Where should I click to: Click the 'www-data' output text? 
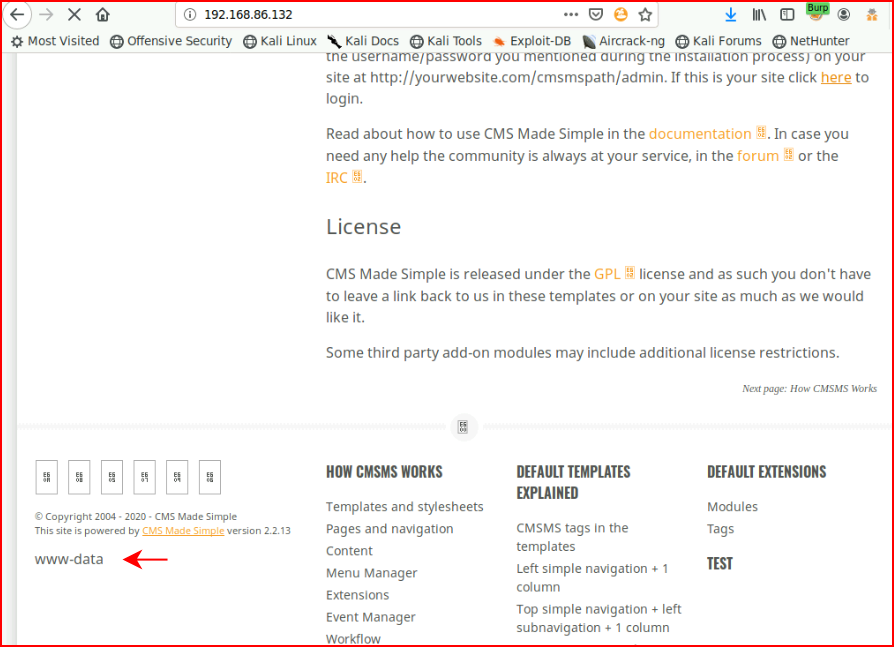(x=69, y=559)
